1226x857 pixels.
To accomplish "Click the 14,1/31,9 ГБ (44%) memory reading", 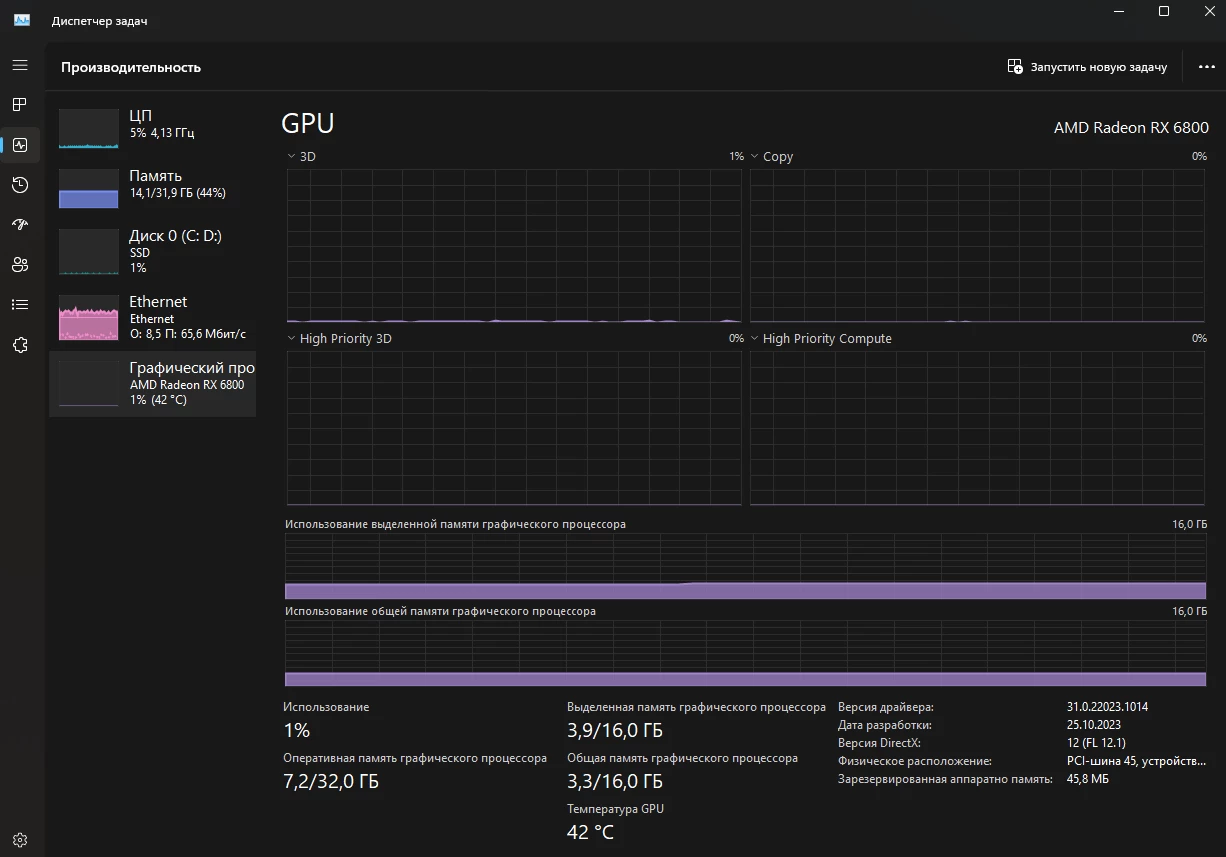I will (178, 193).
